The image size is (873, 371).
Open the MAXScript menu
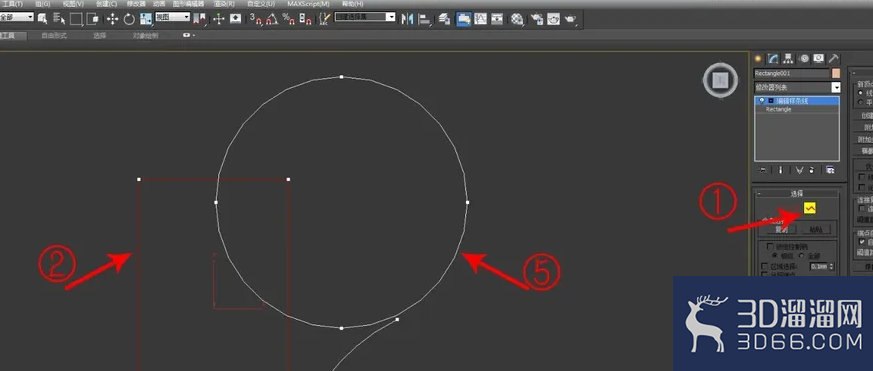[308, 4]
